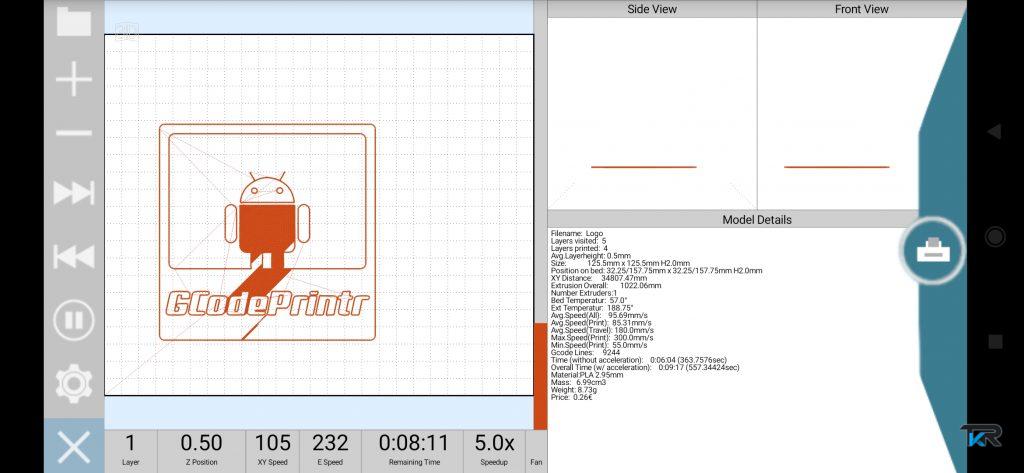The height and width of the screenshot is (473, 1024).
Task: Open settings via the gear icon
Action: click(x=74, y=383)
